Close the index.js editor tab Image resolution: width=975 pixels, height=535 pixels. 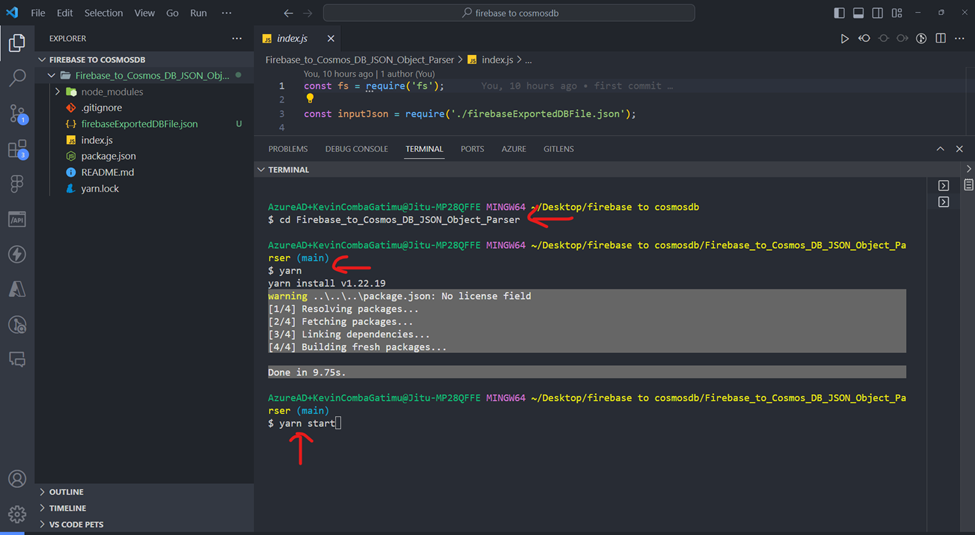[331, 39]
